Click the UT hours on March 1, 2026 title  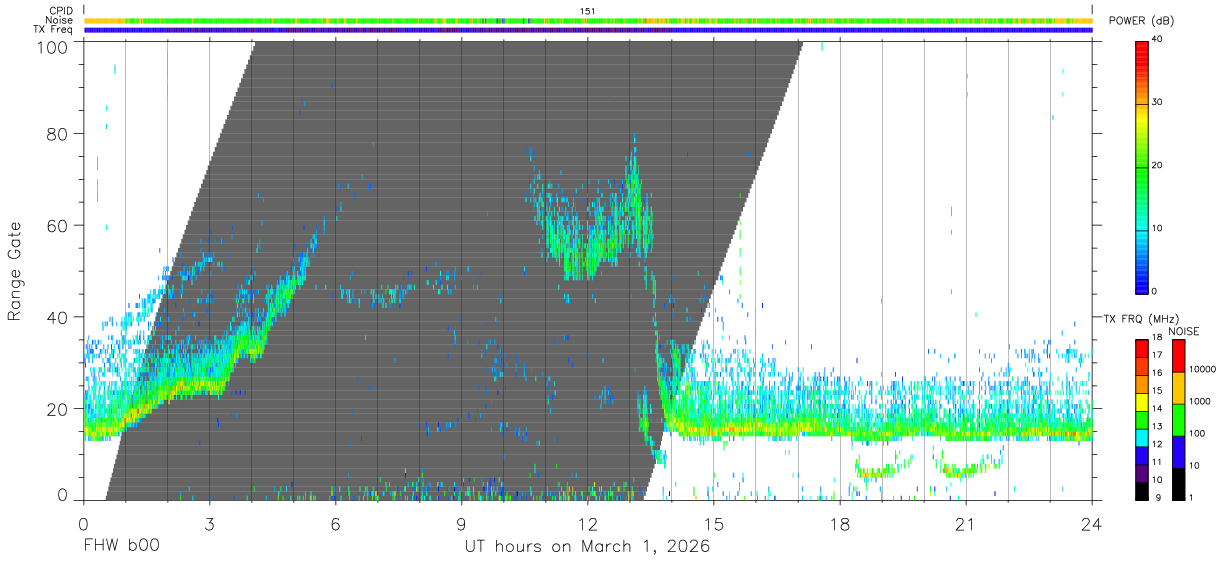[587, 547]
